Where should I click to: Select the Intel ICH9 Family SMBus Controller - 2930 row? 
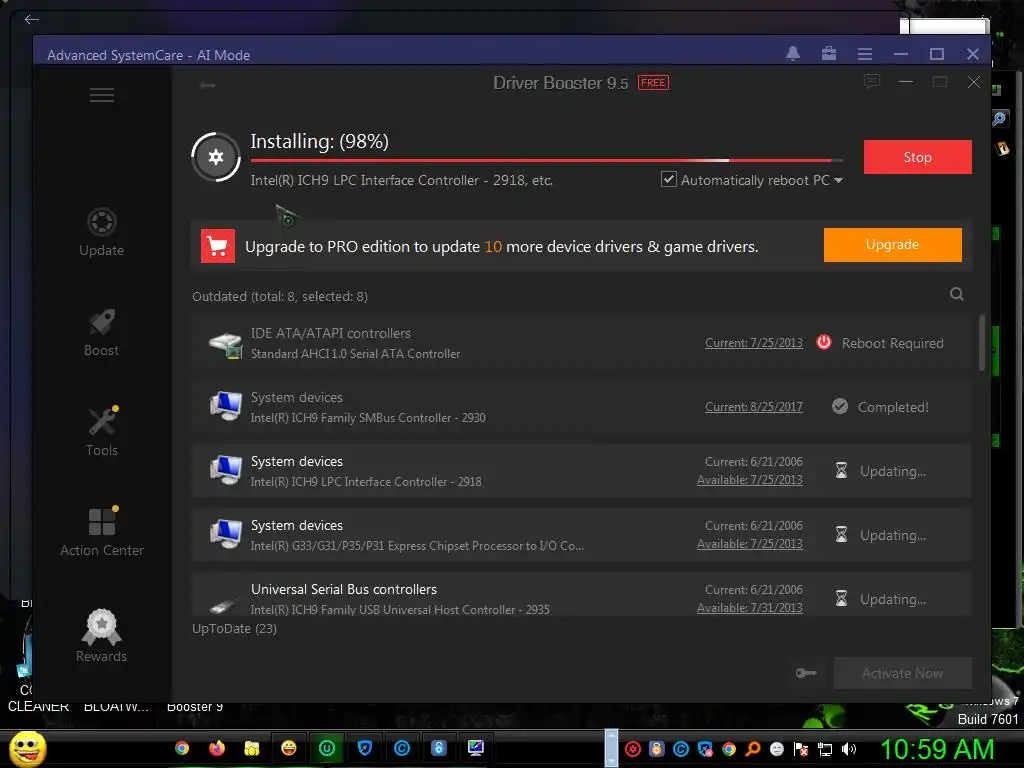click(581, 407)
